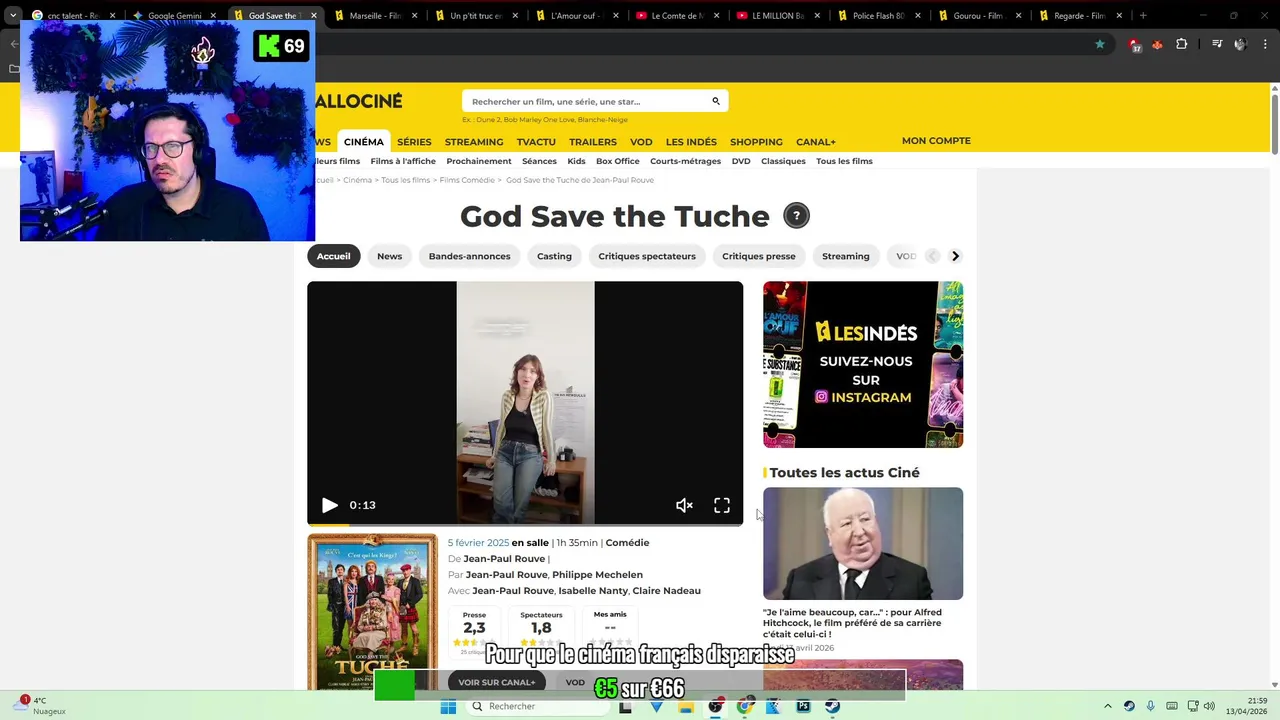
Task: Enter fullscreen mode on the video
Action: coord(721,505)
